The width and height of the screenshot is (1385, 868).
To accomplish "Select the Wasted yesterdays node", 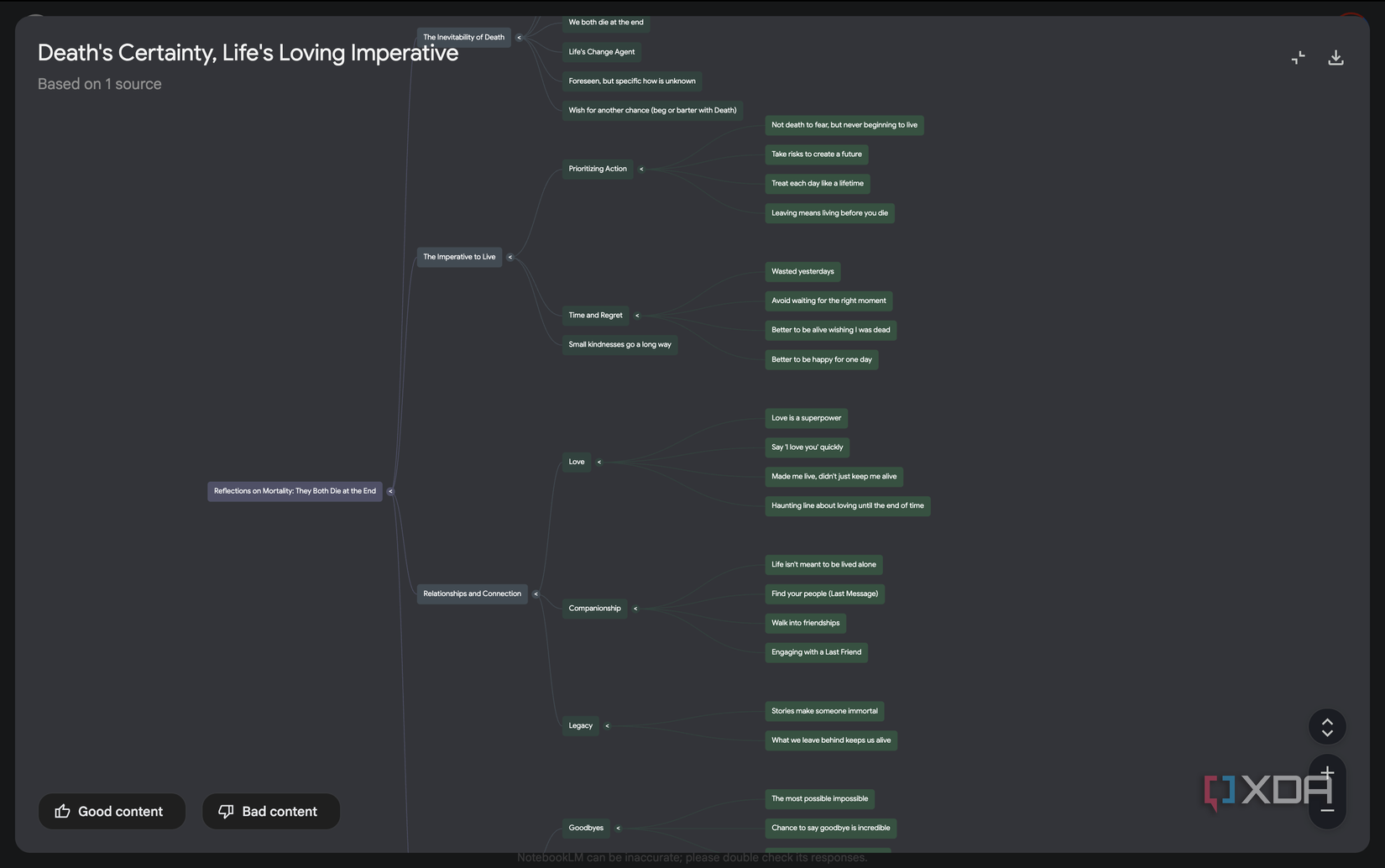I will click(x=802, y=271).
